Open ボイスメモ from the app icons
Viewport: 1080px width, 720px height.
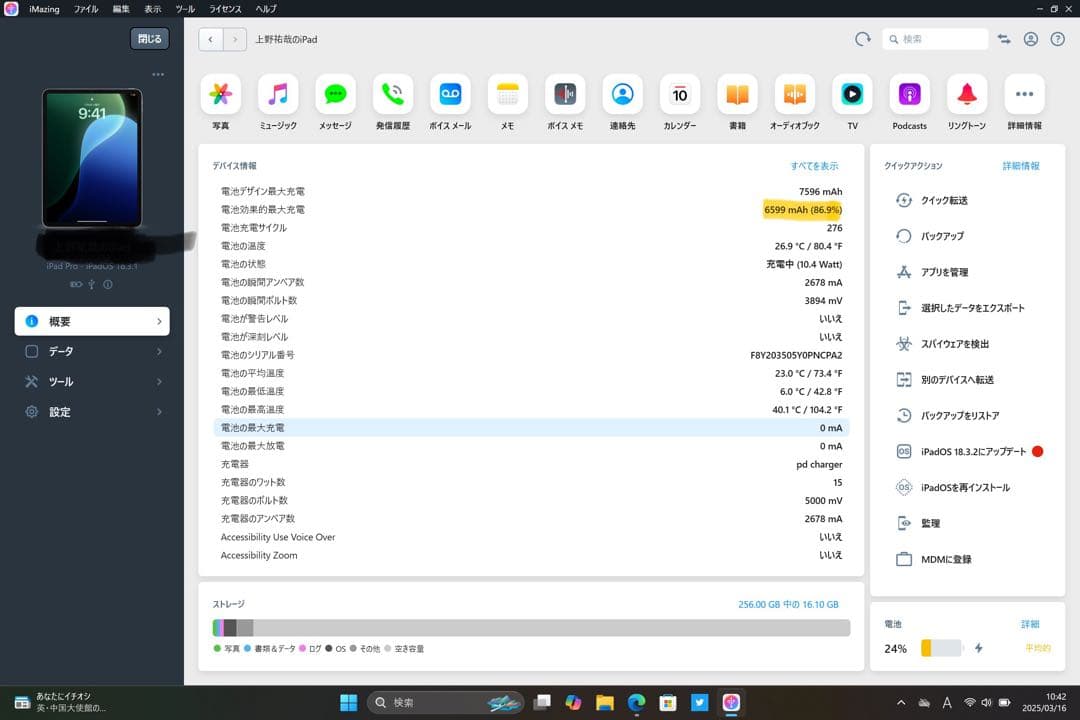pyautogui.click(x=564, y=95)
